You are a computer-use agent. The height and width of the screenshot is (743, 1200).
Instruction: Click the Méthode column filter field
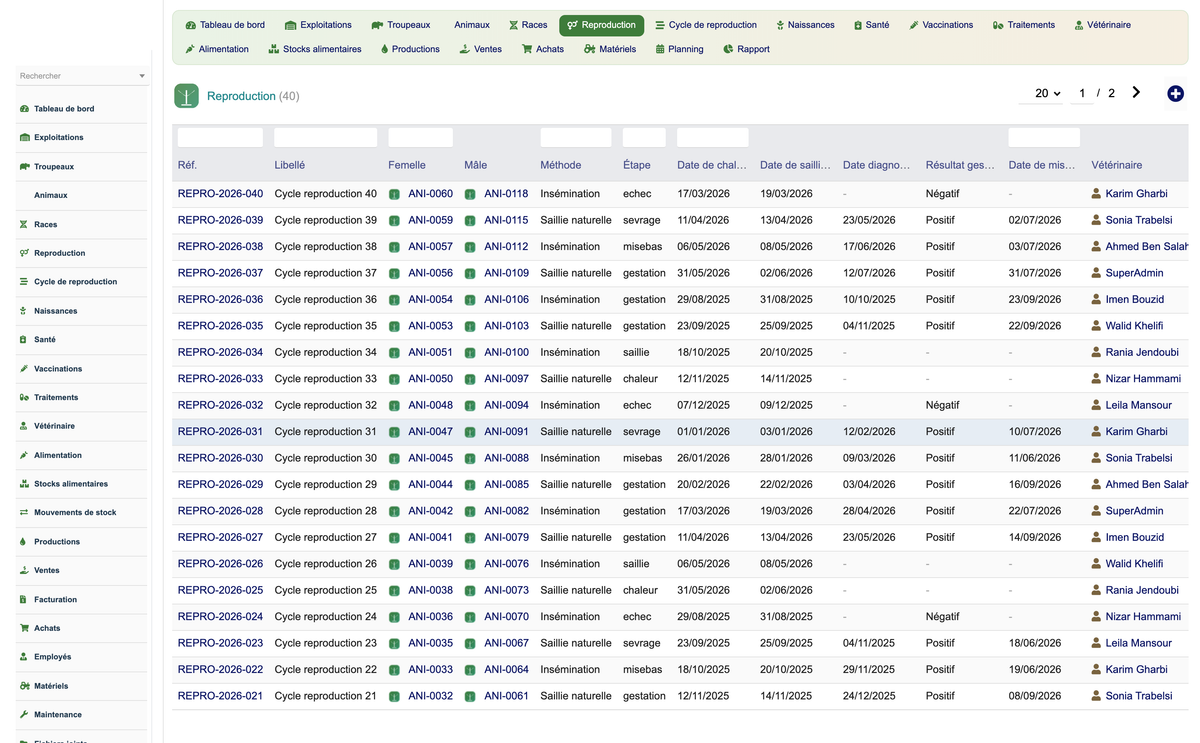(x=575, y=137)
